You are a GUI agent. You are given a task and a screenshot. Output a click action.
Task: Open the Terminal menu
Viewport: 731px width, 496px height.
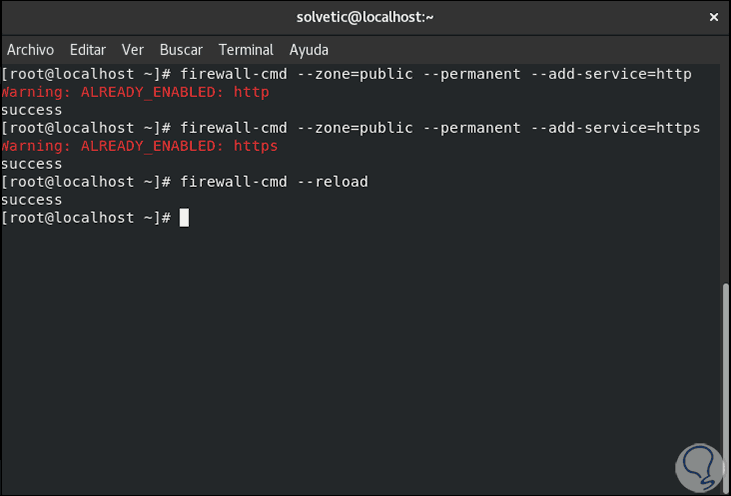pos(246,49)
